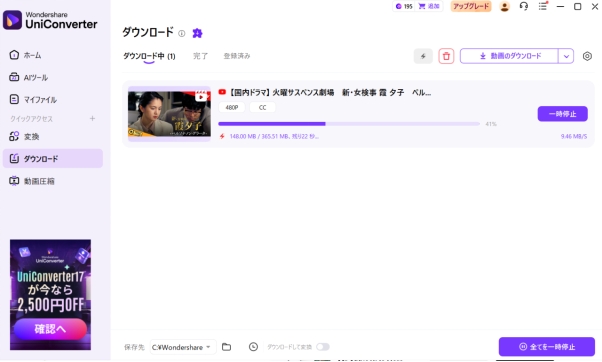Image resolution: width=602 pixels, height=362 pixels.
Task: Open the save folder icon
Action: click(x=227, y=347)
